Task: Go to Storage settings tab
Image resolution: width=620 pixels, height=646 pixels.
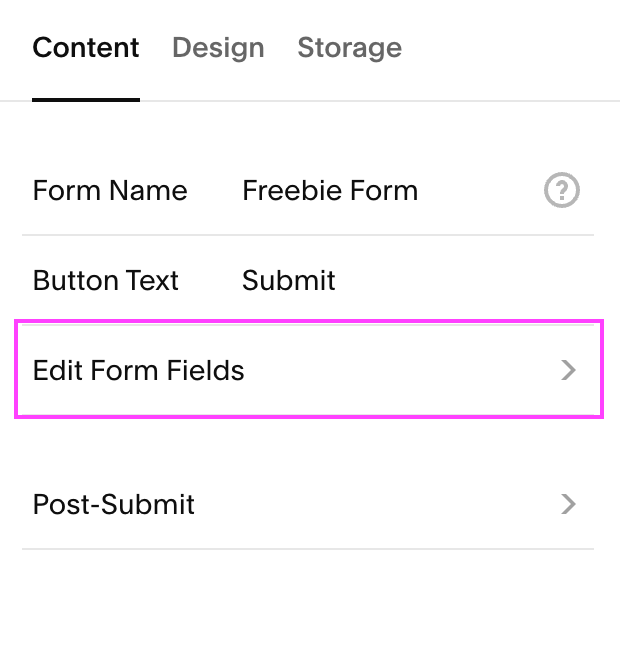Action: pyautogui.click(x=349, y=48)
